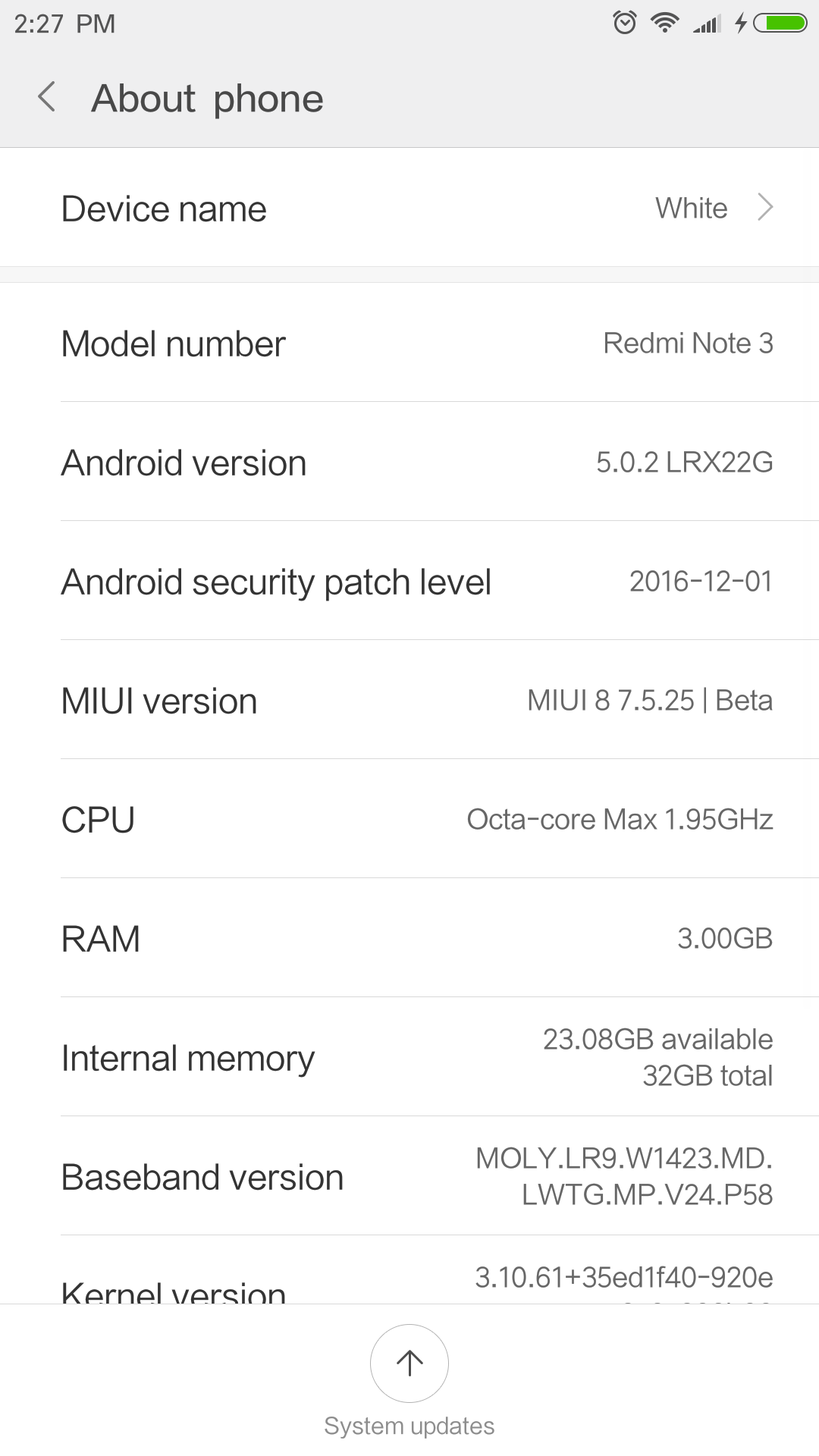This screenshot has height=1456, width=819.
Task: Open the Internal memory entry
Action: click(409, 1058)
